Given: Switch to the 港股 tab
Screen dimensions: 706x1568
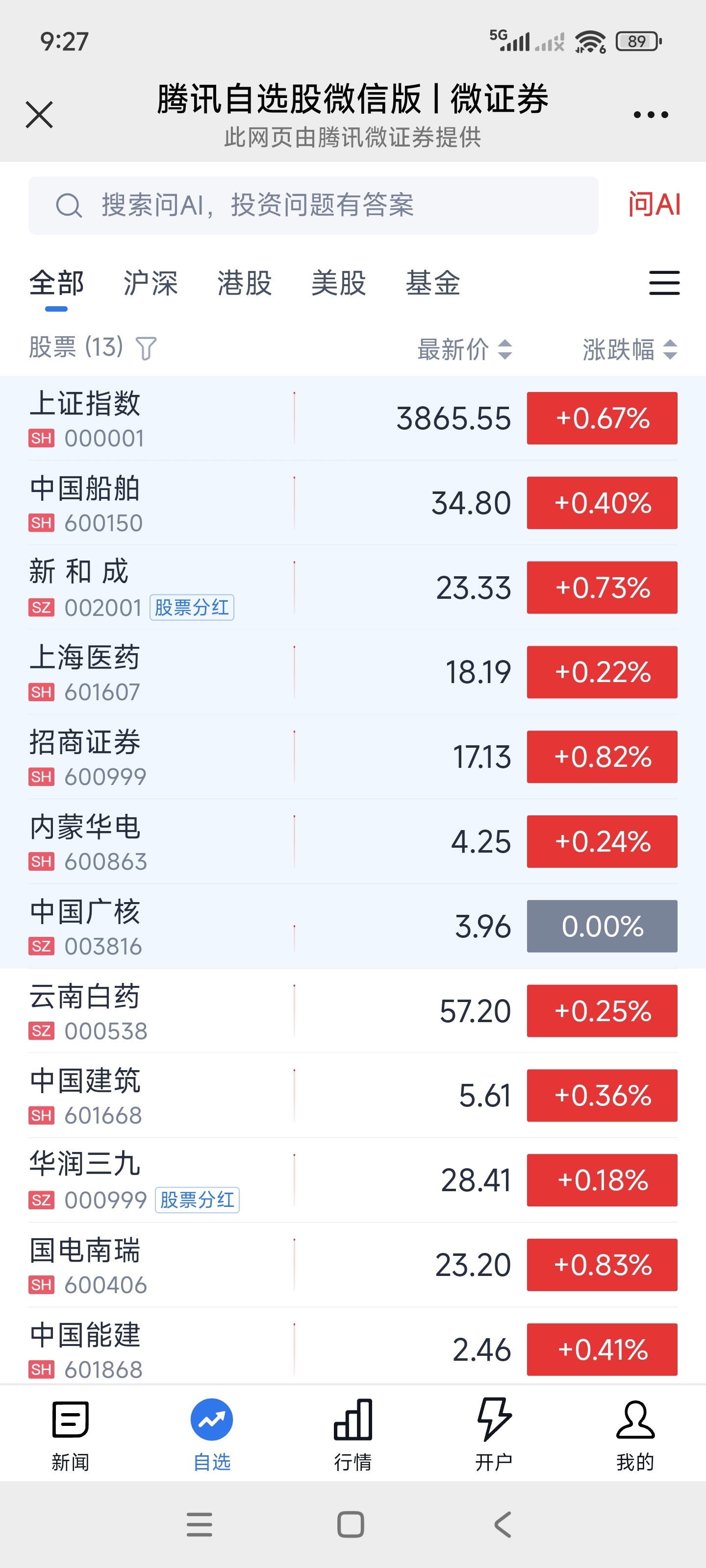Looking at the screenshot, I should tap(244, 283).
